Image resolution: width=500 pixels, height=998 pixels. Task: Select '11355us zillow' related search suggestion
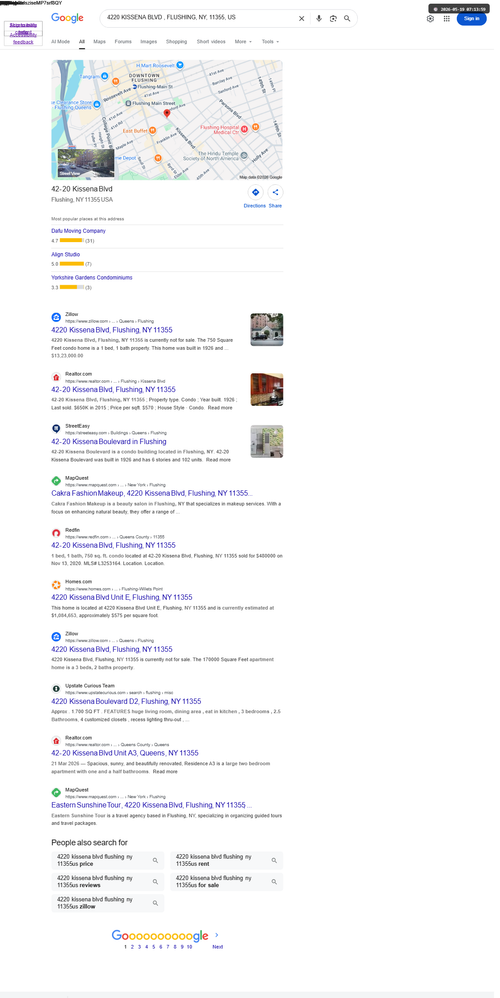(108, 903)
